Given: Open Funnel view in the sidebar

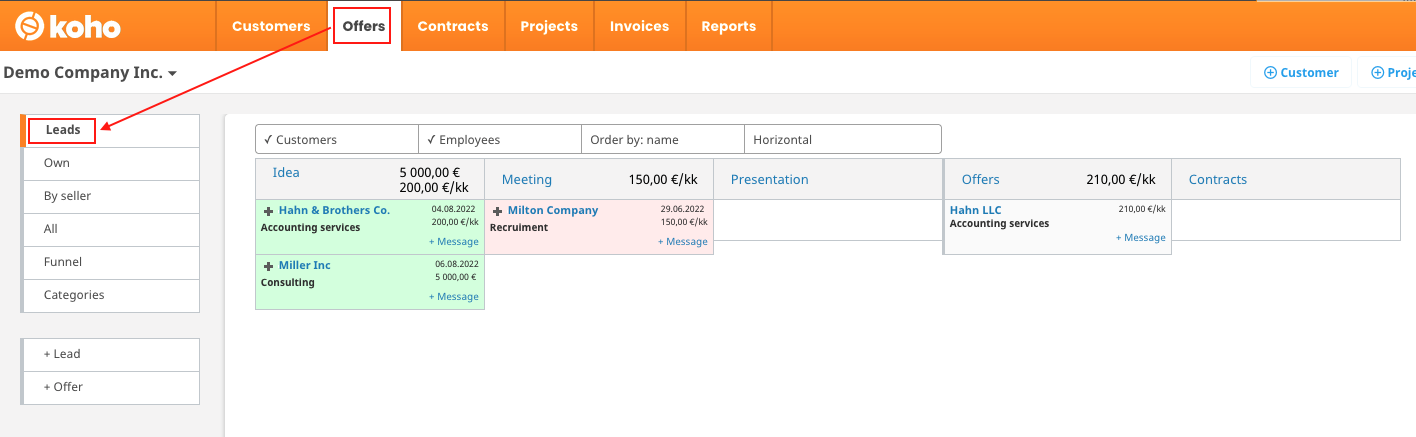Looking at the screenshot, I should click(111, 262).
